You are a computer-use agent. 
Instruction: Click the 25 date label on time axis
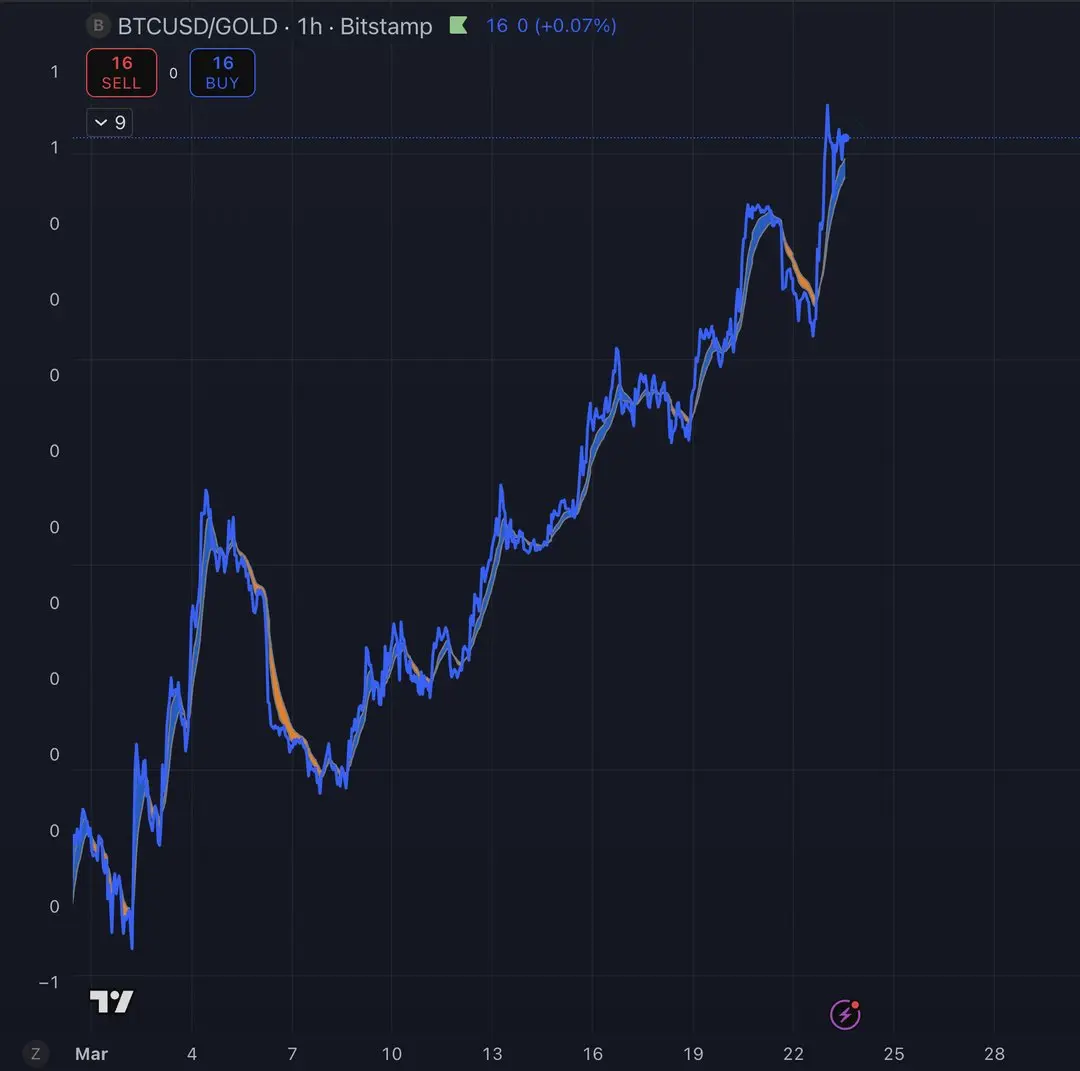click(894, 1054)
